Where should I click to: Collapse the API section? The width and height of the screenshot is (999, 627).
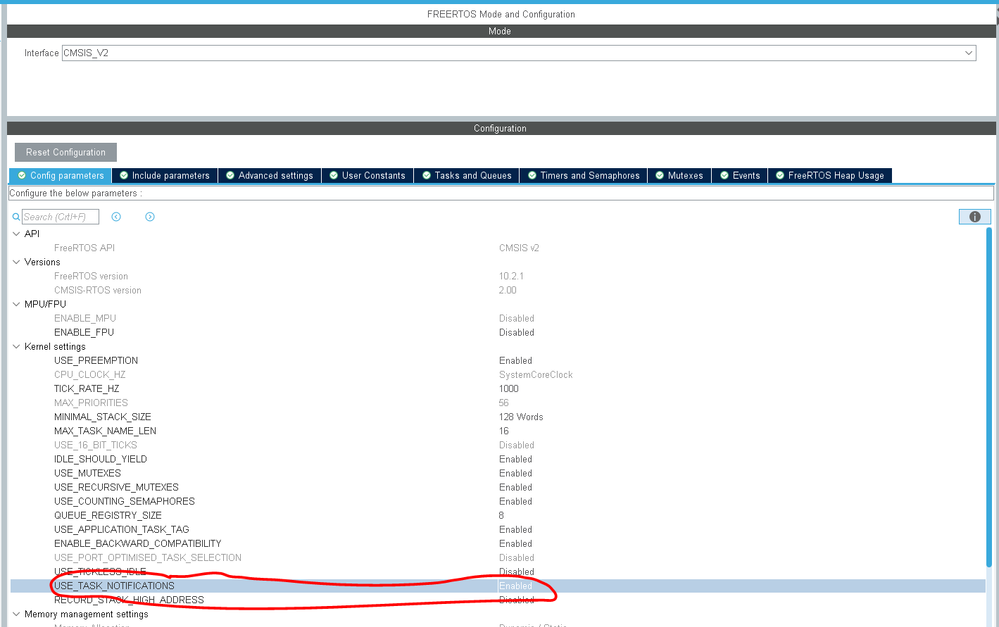17,234
